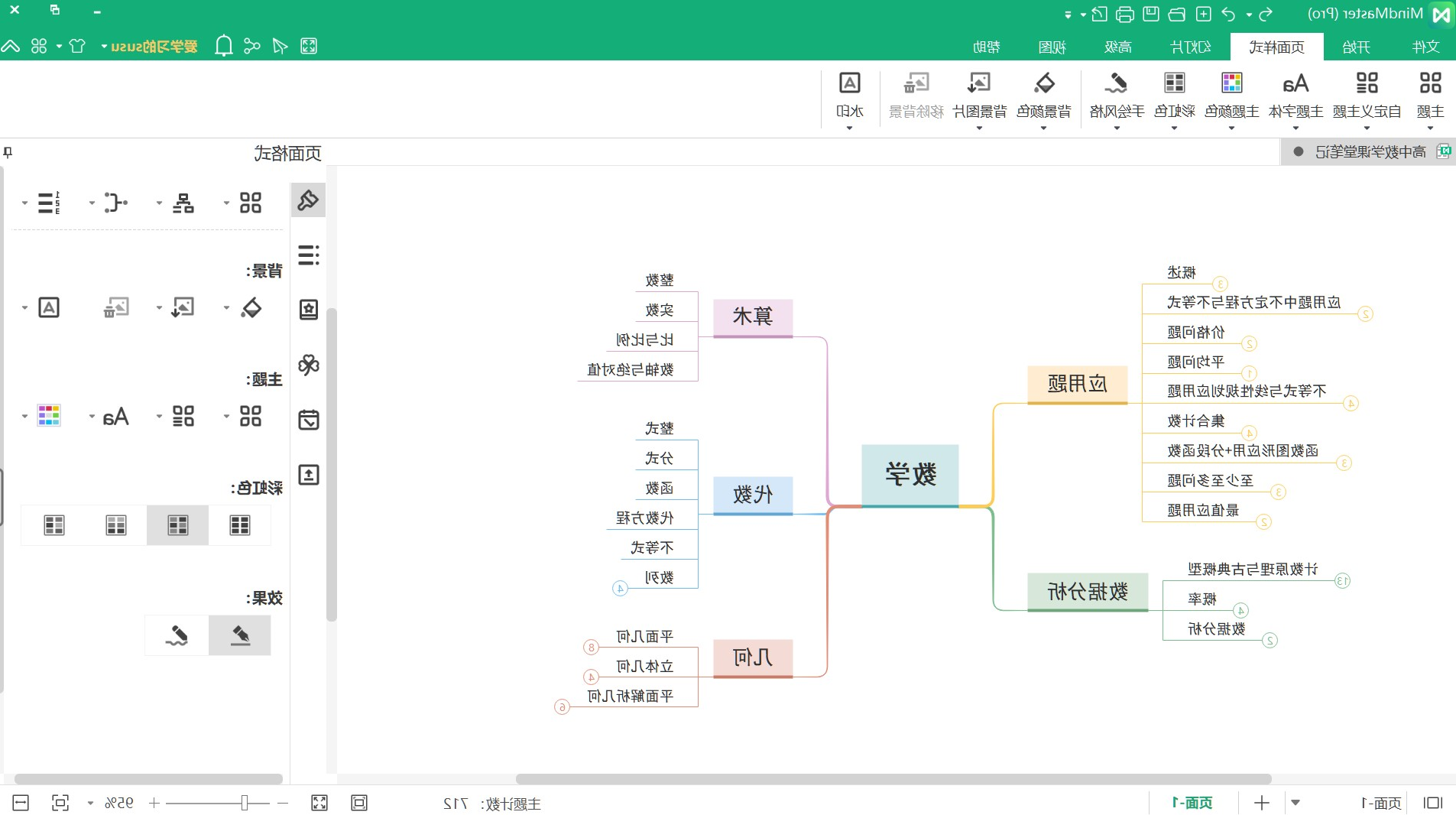Screen dimensions: 1456x815
Task: Click the horizontal canvas scrollbar
Action: 893,779
